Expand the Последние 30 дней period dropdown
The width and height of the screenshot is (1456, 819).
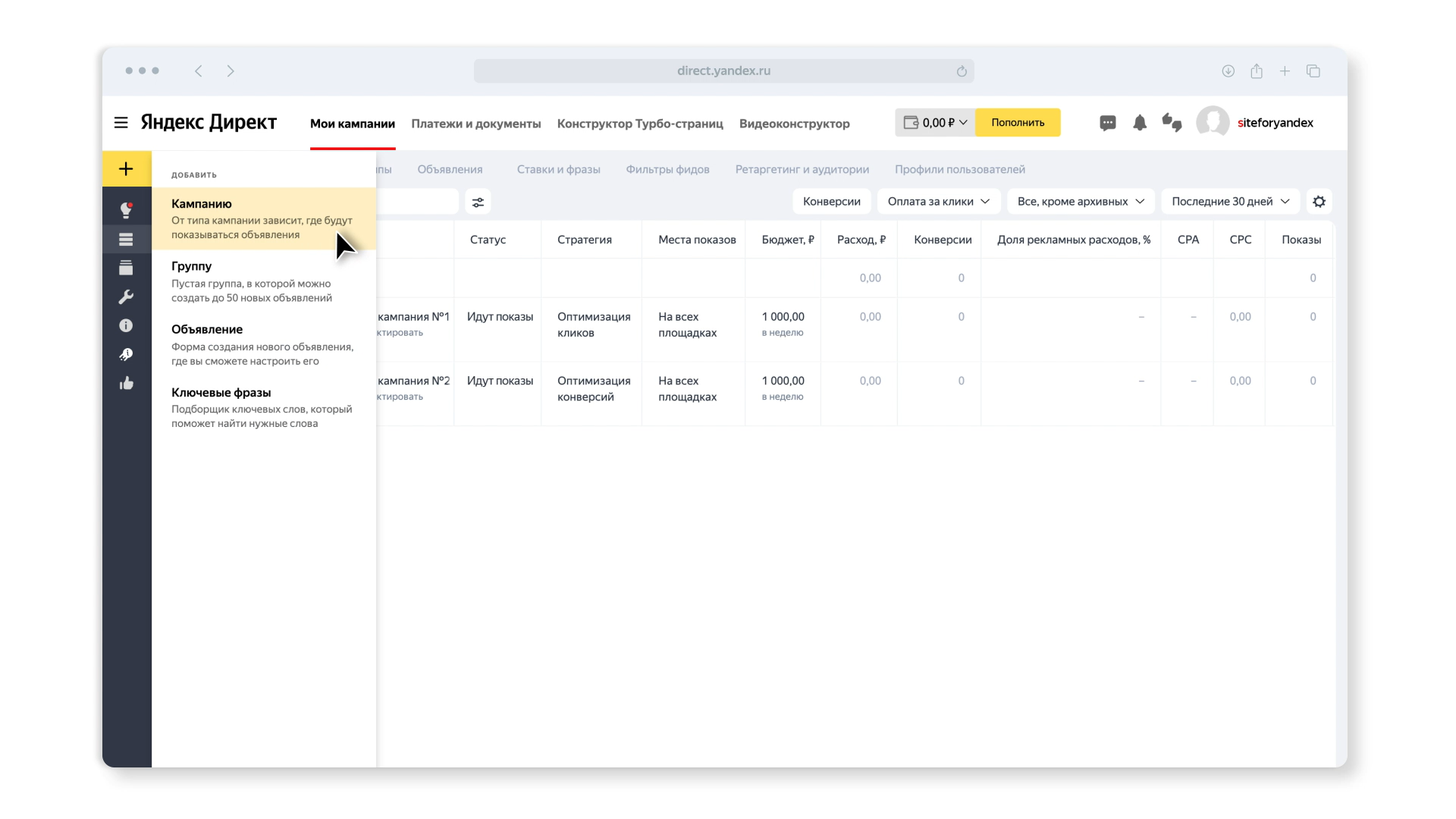pyautogui.click(x=1229, y=202)
